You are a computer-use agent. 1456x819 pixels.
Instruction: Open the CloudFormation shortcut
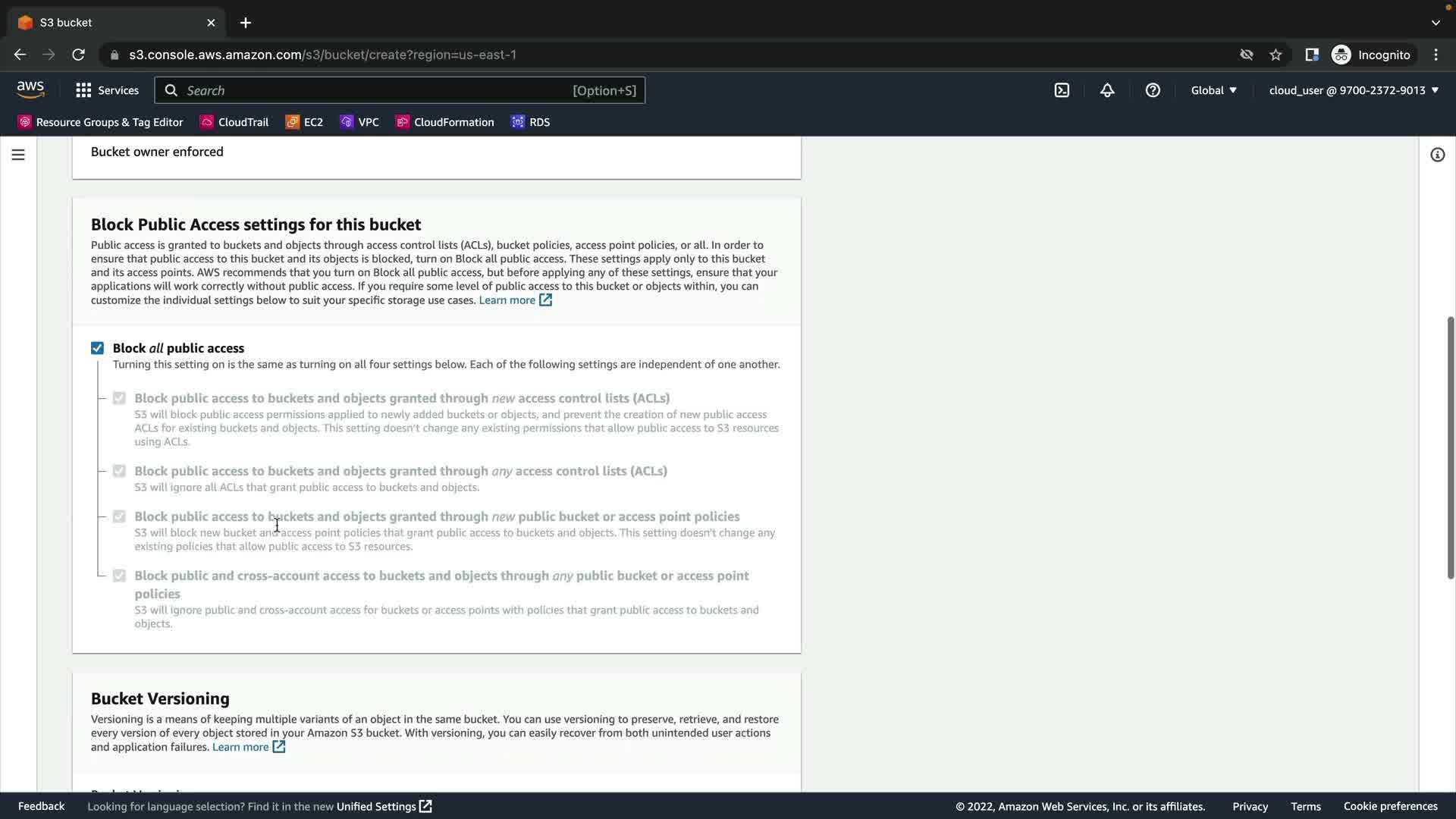[445, 122]
